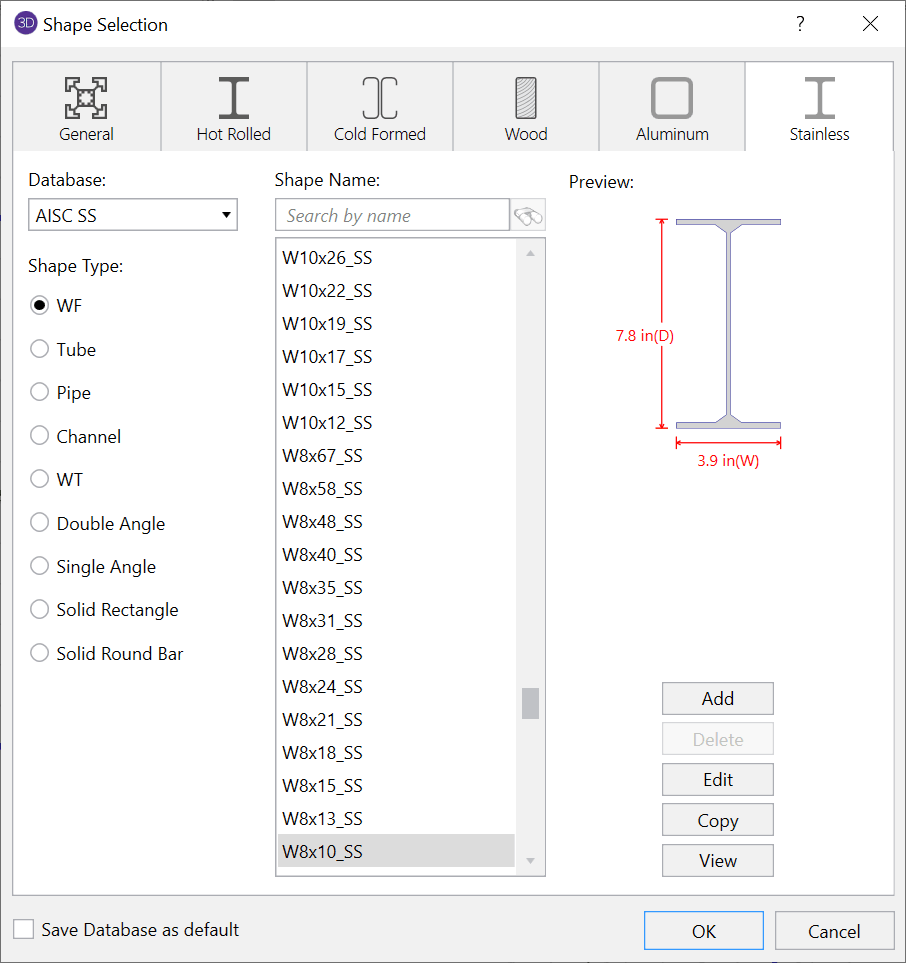Screen dimensions: 906x963
Task: Select the General shape category icon
Action: (x=86, y=99)
